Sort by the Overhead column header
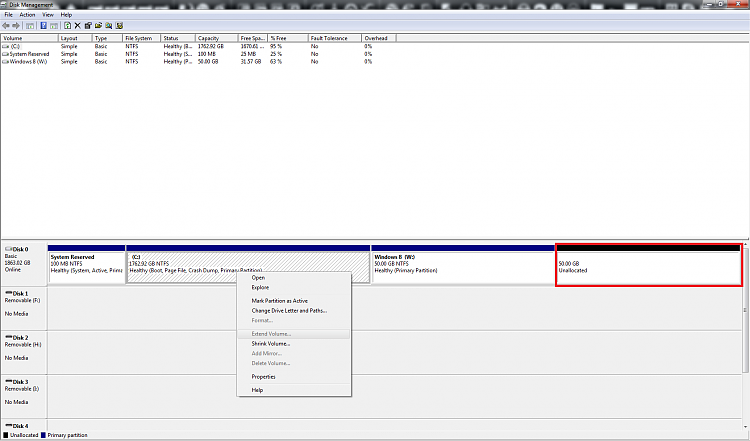This screenshot has height=441, width=750. coord(379,38)
